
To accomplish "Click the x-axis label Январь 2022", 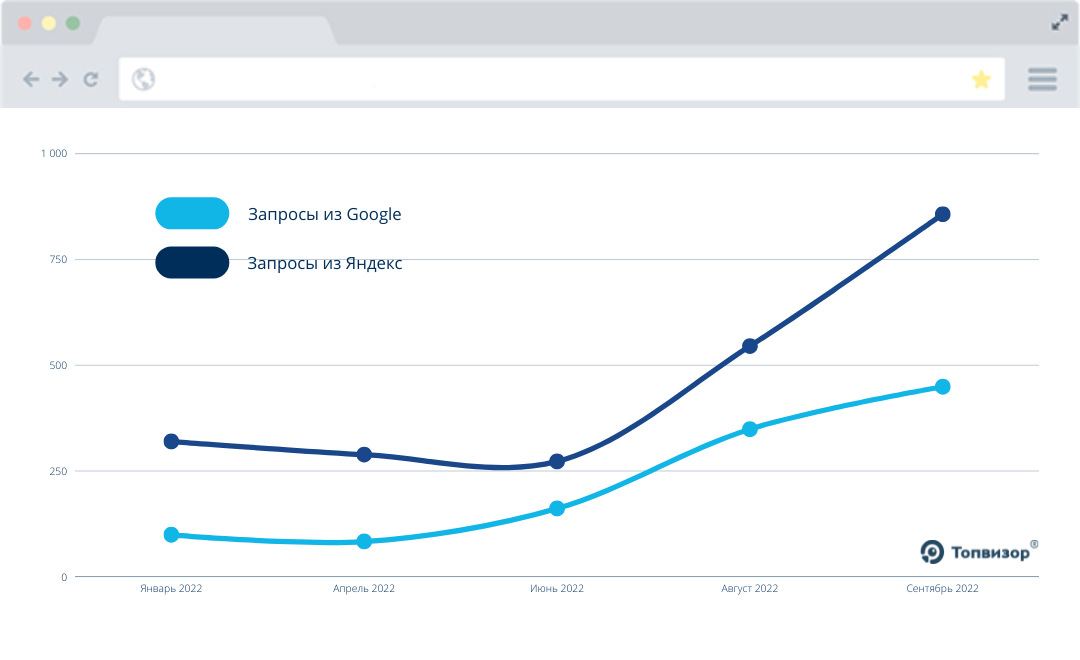I will (171, 588).
